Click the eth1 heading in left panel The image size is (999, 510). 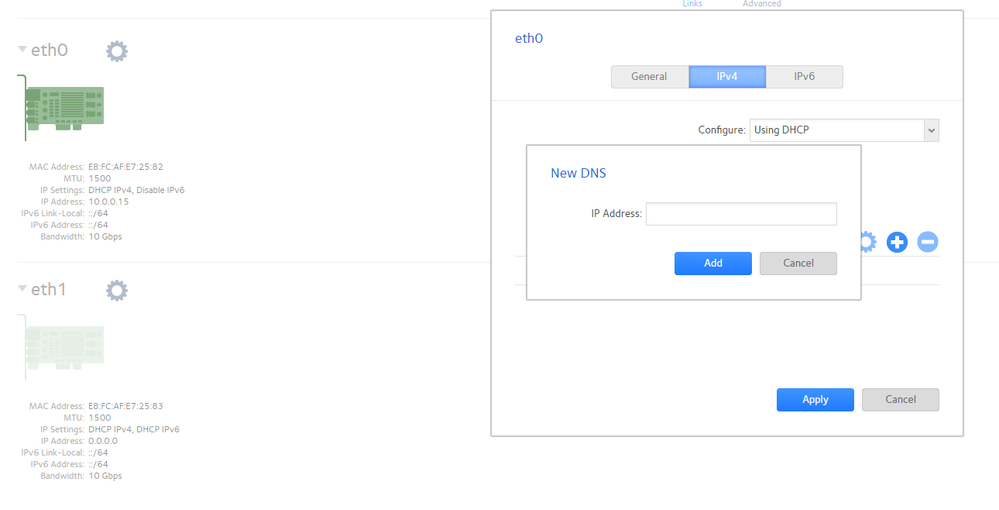coord(49,289)
